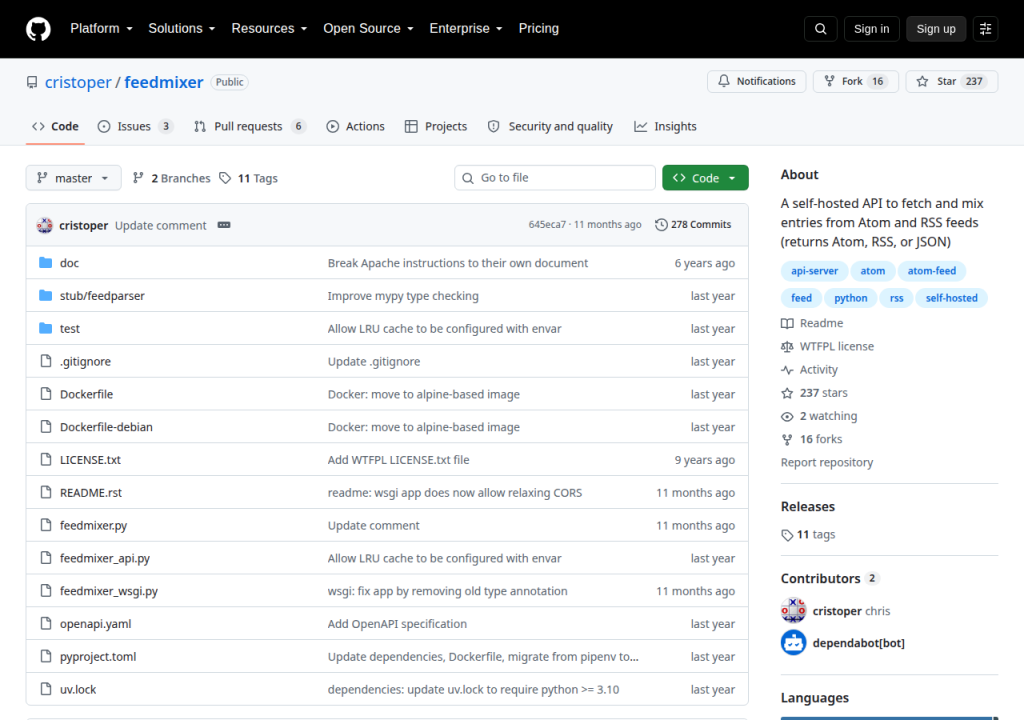Open the search magnifier icon in header
Screen dimensions: 1024x720
[820, 29]
